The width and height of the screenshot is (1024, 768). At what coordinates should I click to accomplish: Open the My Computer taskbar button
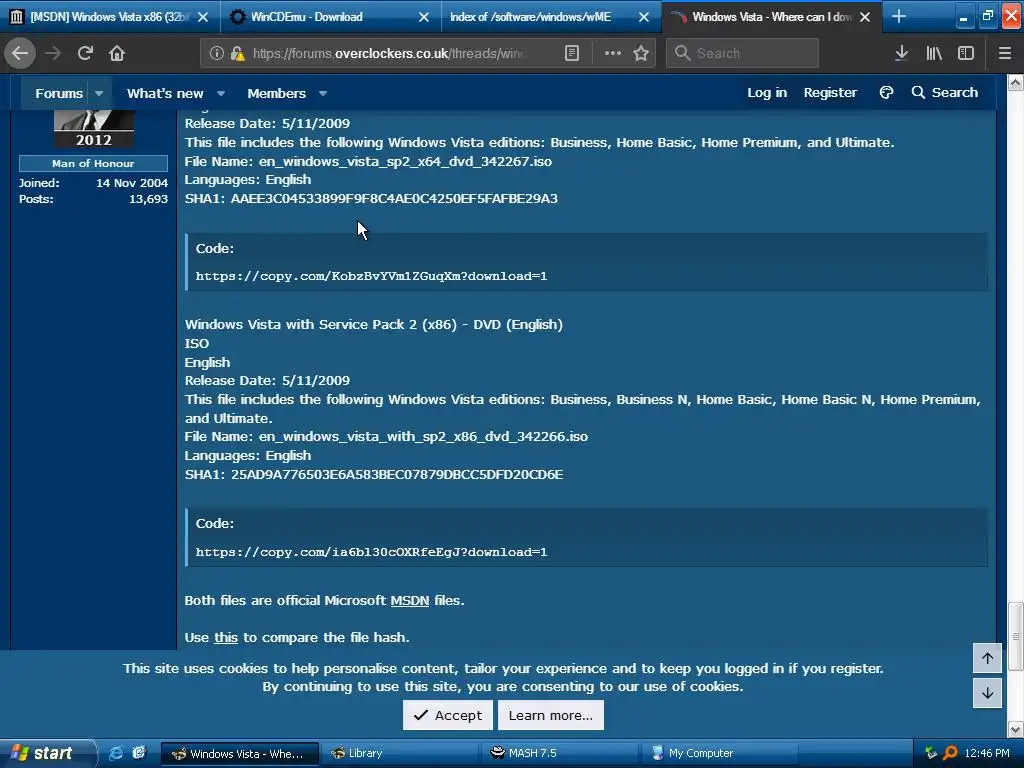720,753
